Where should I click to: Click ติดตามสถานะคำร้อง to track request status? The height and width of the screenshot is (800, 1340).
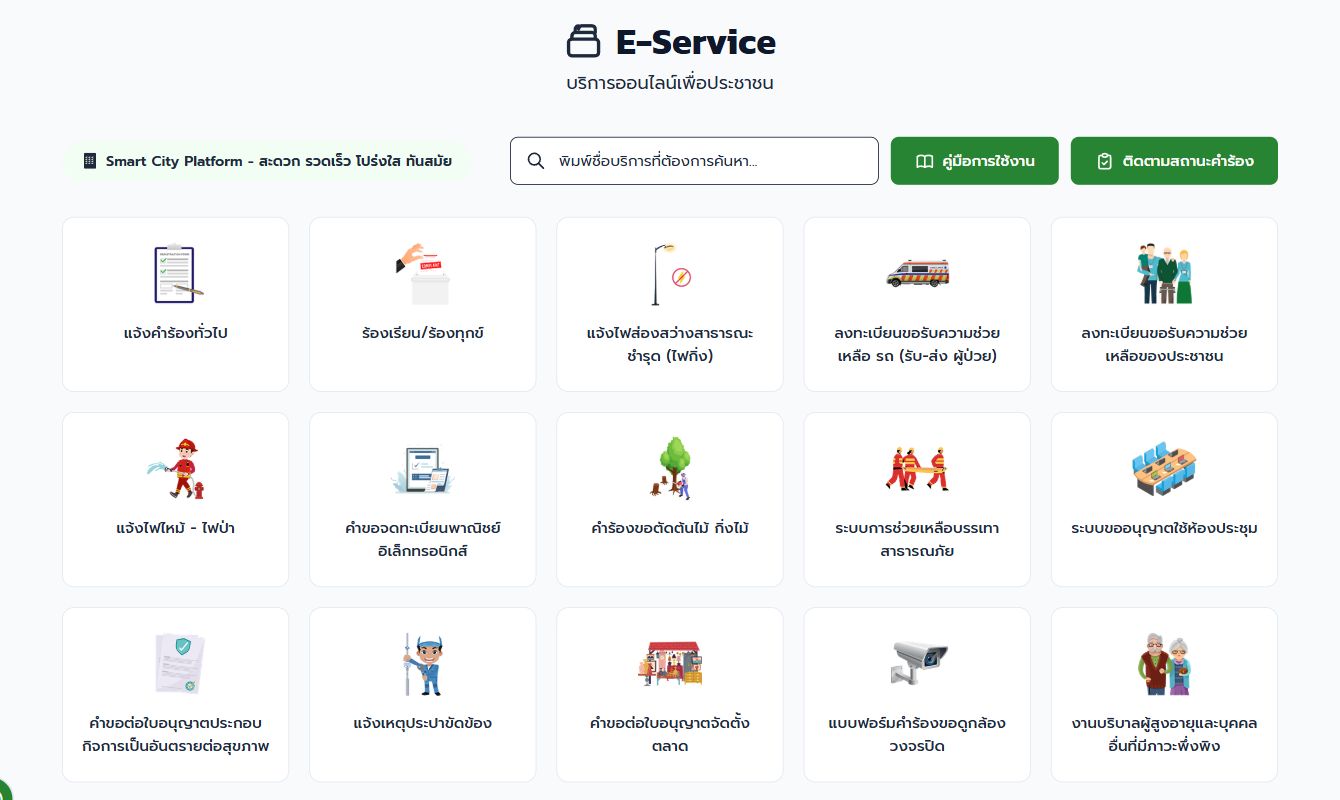(1174, 161)
